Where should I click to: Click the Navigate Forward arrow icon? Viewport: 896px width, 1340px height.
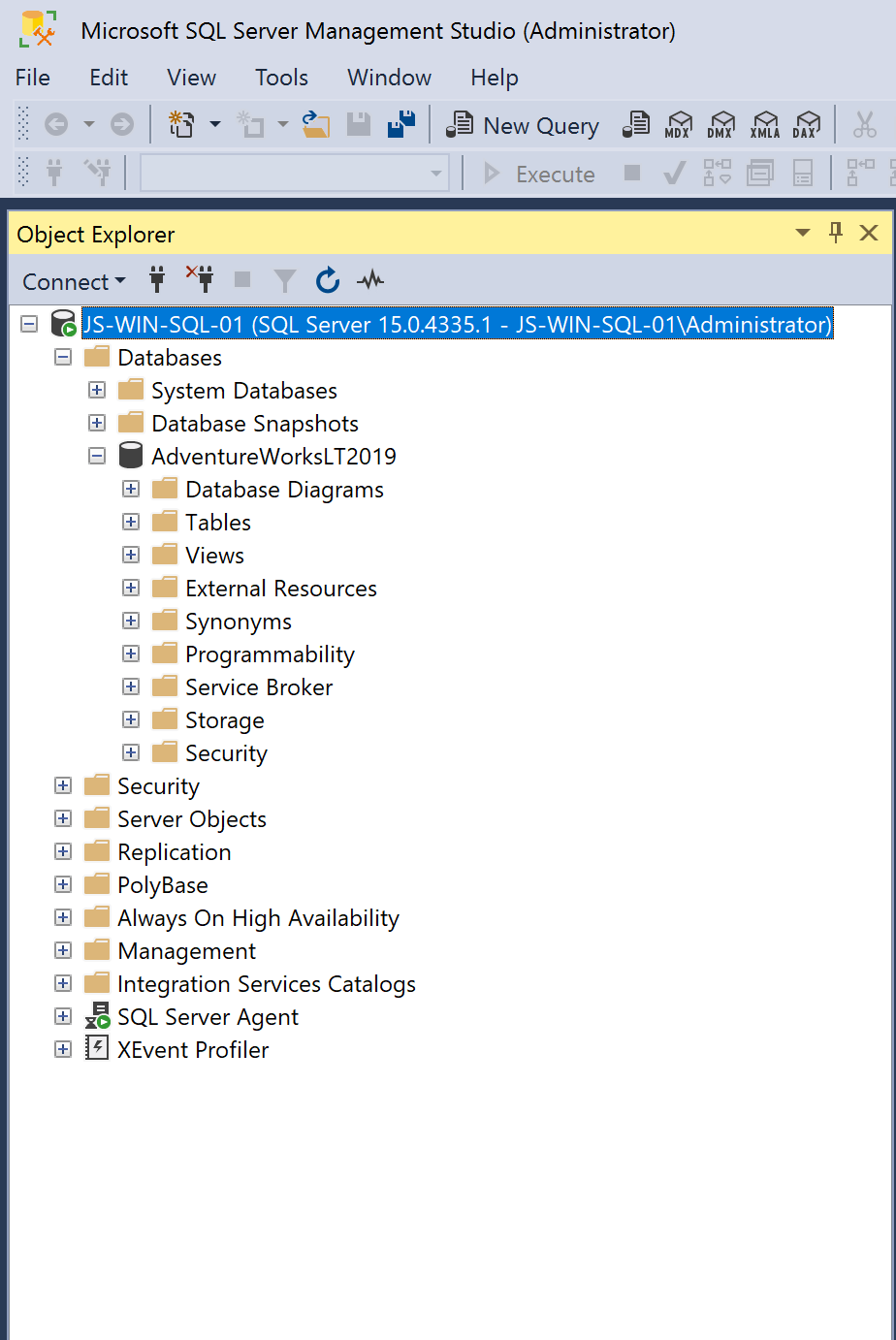pos(122,124)
